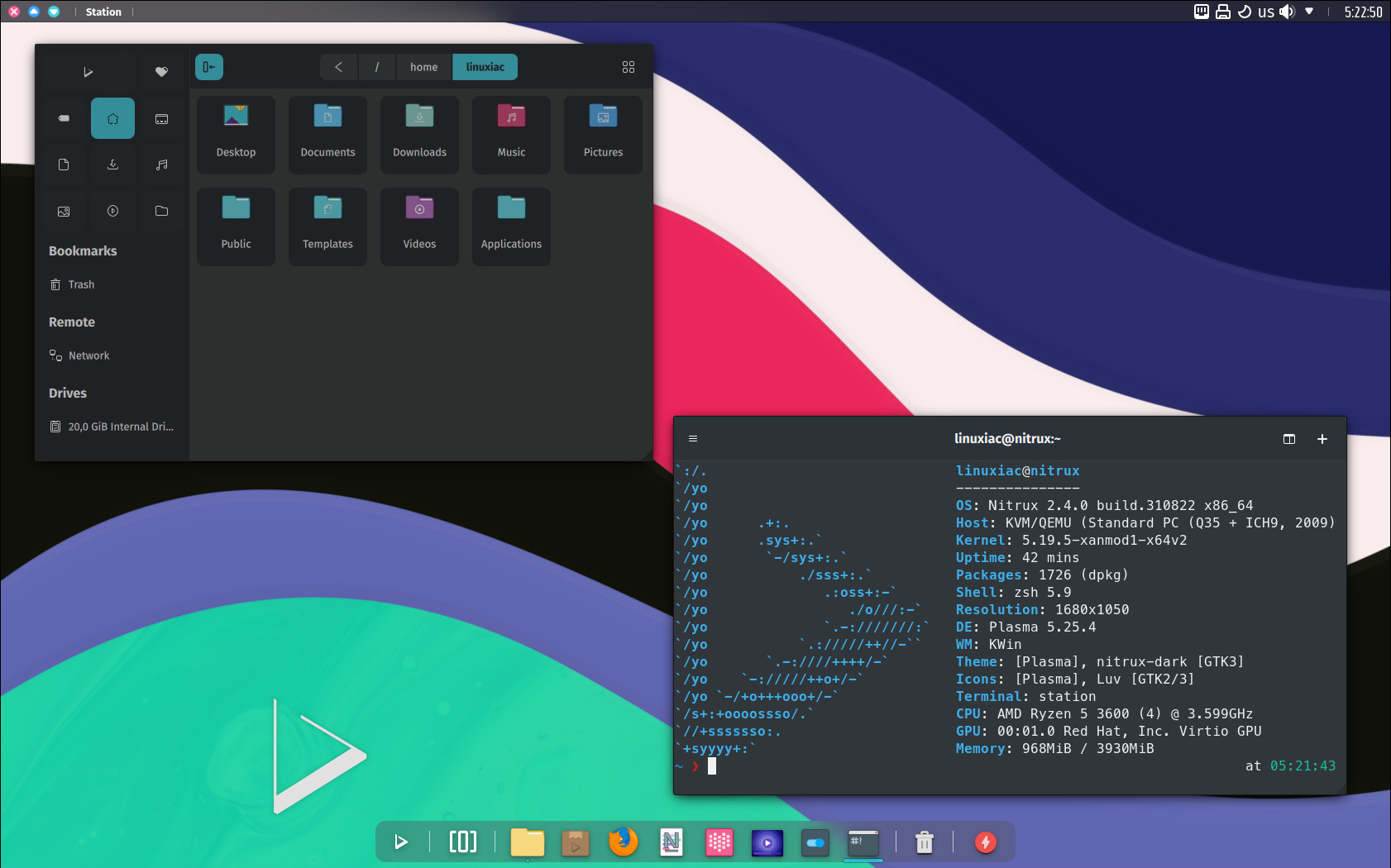
Task: Go back using the breadcrumb back arrow
Action: [338, 67]
